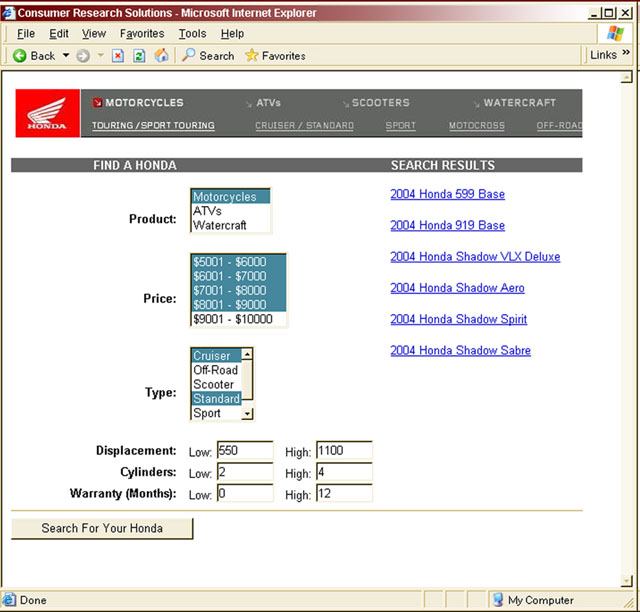Select Standard in the Type list
This screenshot has height=612, width=640.
click(x=216, y=398)
